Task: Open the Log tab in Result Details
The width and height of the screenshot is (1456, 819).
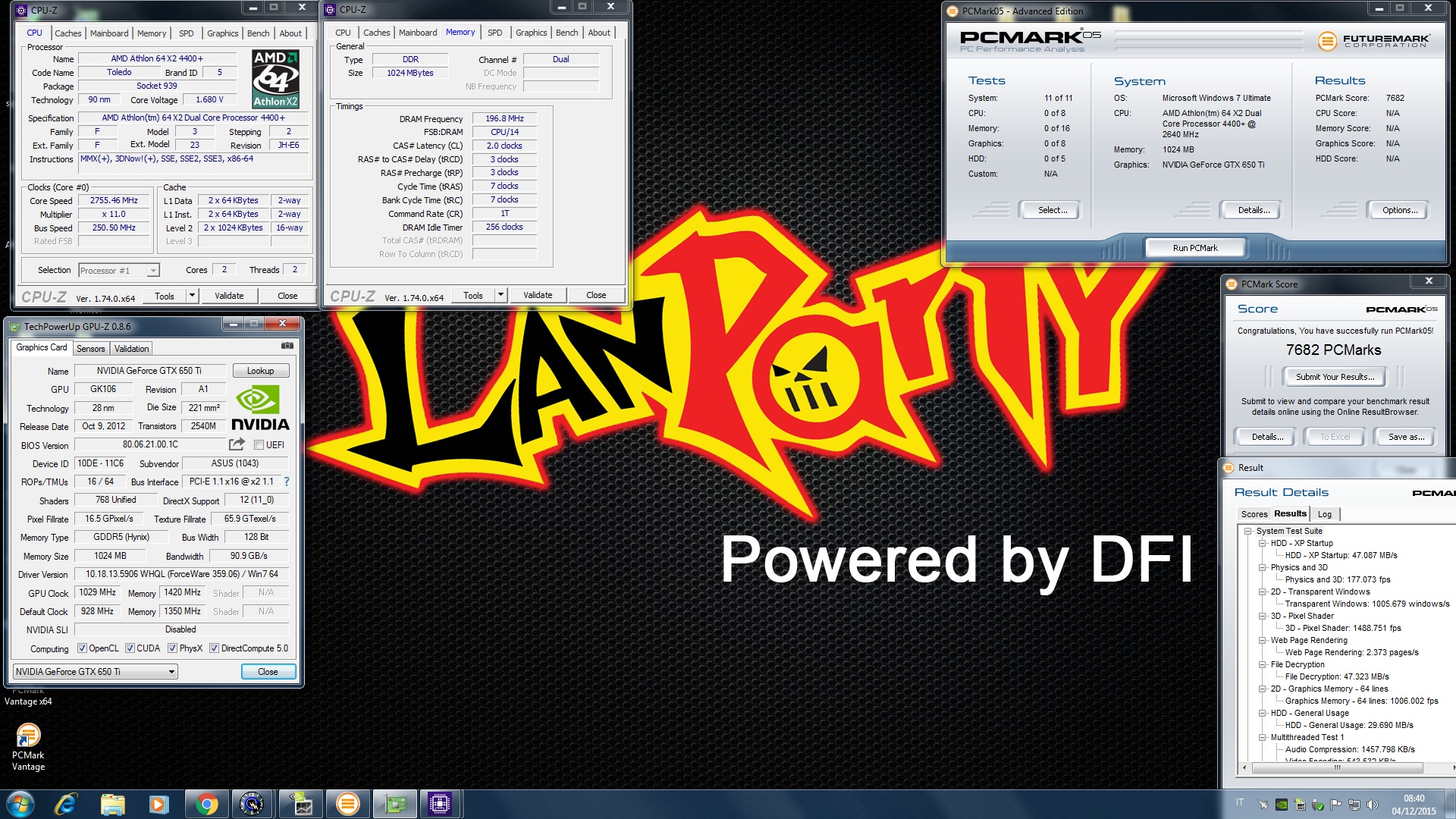Action: [x=1324, y=514]
